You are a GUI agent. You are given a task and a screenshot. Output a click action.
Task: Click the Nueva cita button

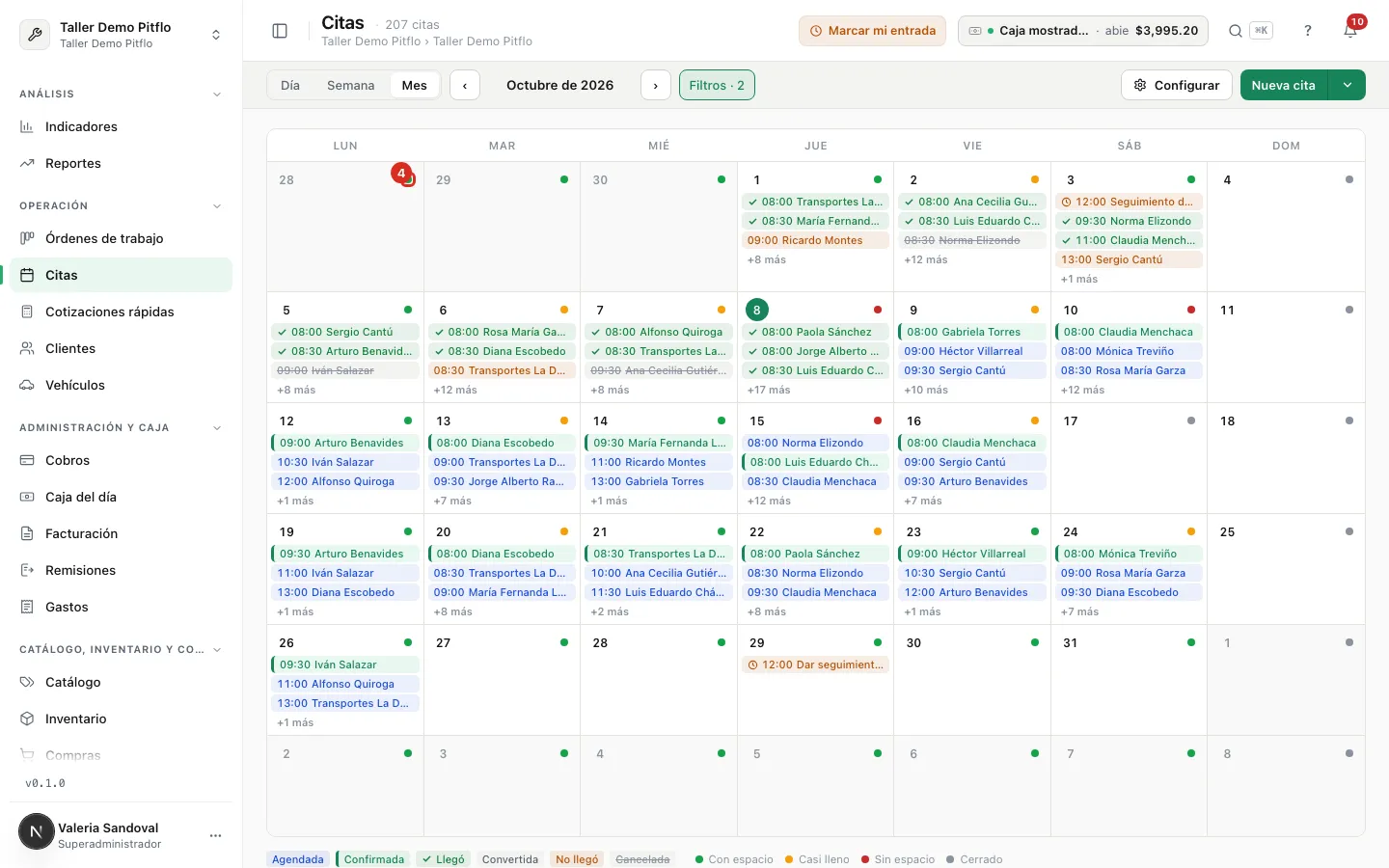(1284, 85)
